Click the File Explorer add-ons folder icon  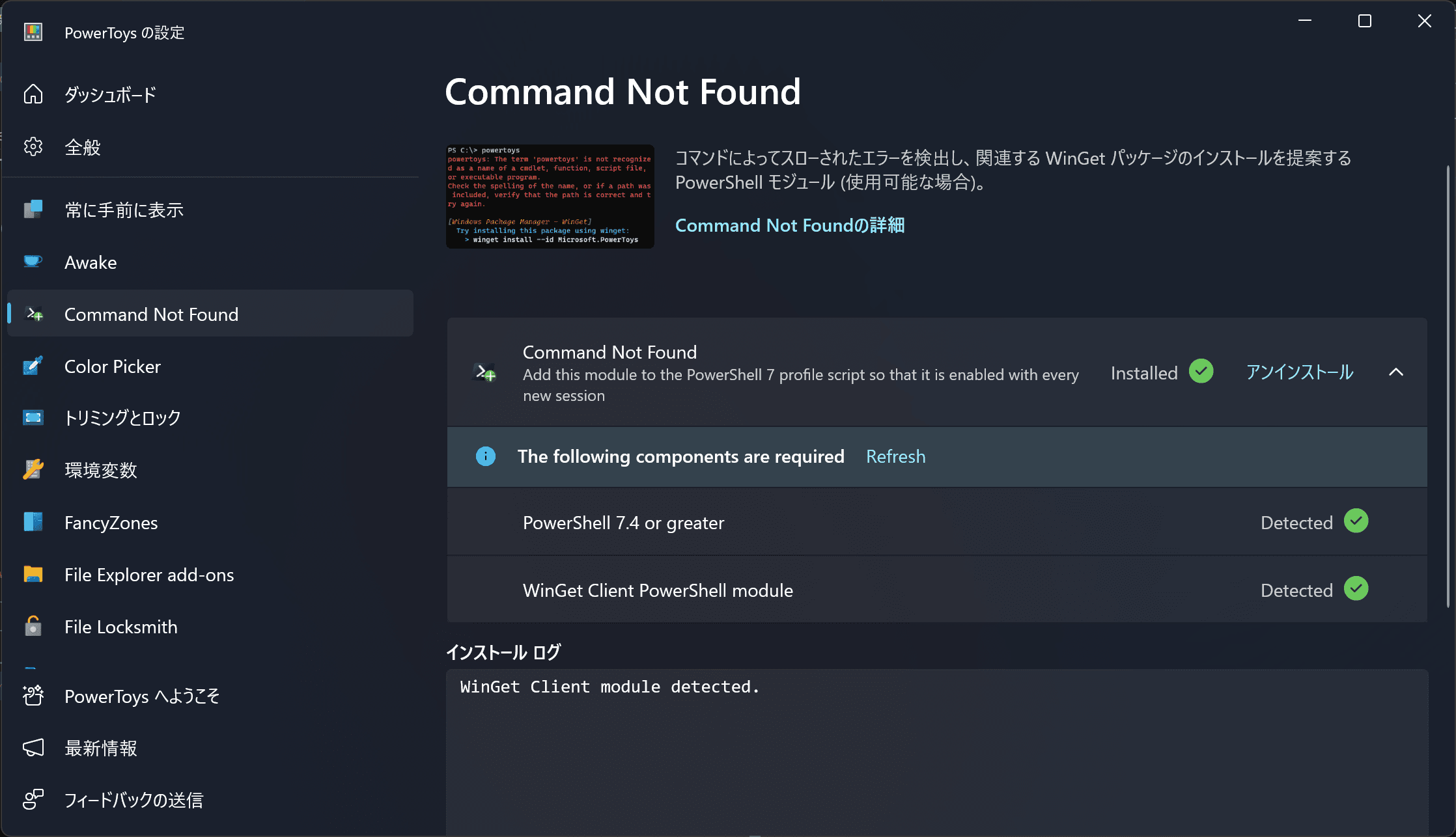click(33, 574)
